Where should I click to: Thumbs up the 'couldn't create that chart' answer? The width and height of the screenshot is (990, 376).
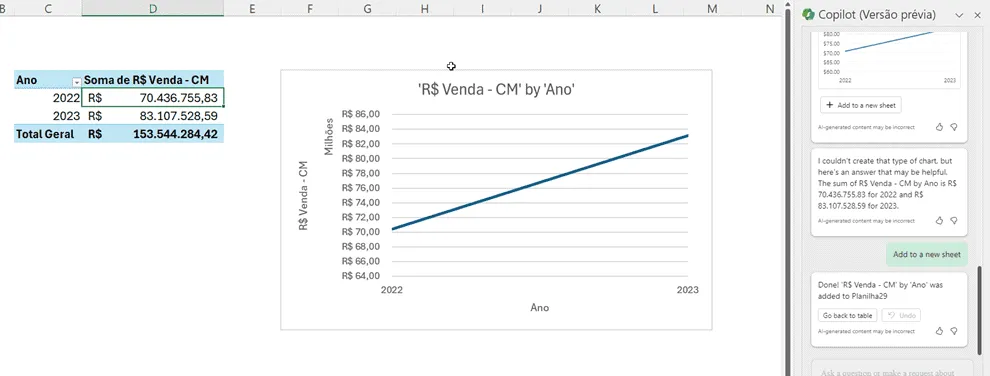pyautogui.click(x=939, y=221)
